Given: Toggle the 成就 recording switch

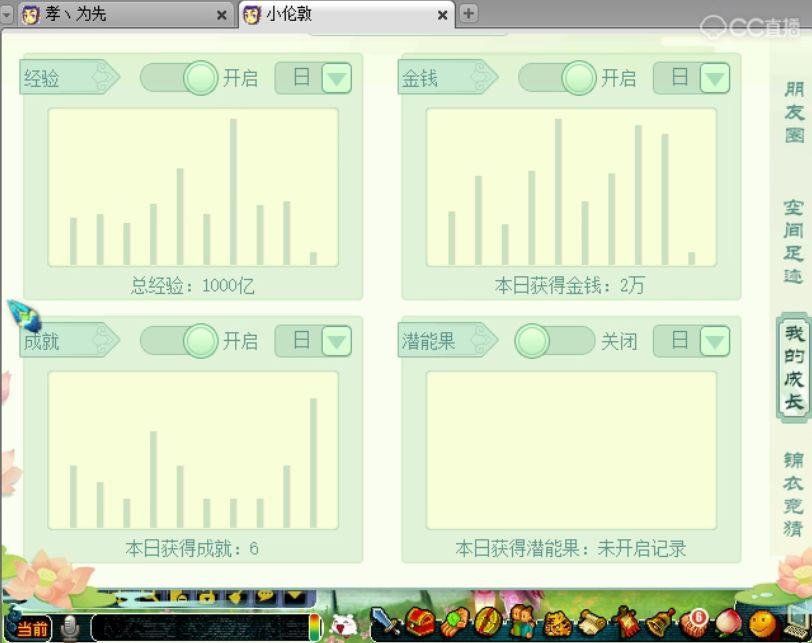Looking at the screenshot, I should 179,341.
